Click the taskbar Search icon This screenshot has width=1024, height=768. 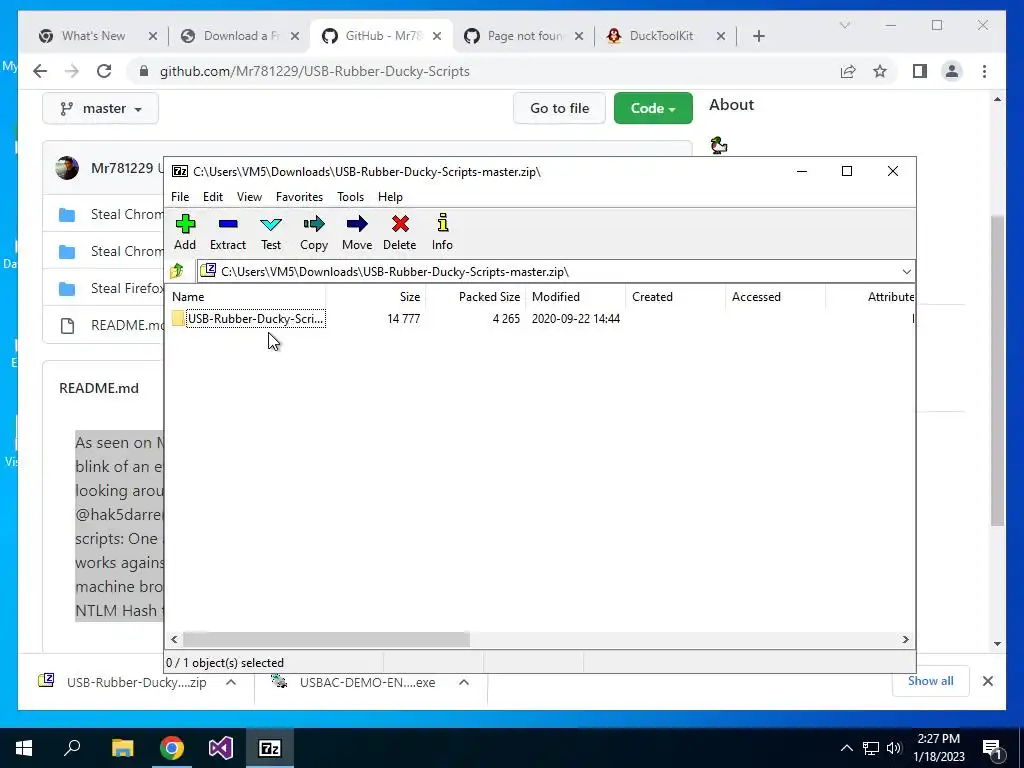(72, 748)
